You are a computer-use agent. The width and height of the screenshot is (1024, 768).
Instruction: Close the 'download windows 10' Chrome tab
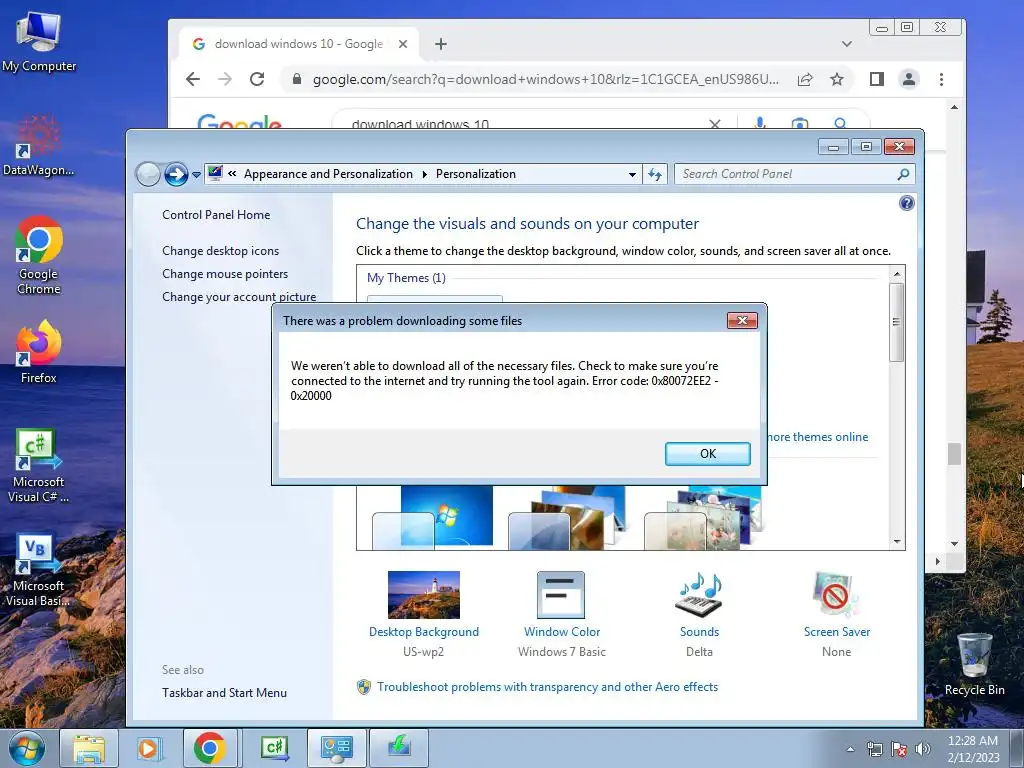click(x=403, y=44)
